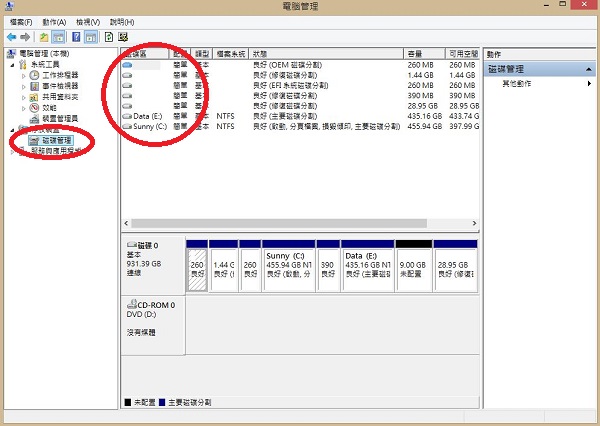The image size is (600, 426).
Task: Open the 其他動作 submenu arrow
Action: click(x=589, y=83)
